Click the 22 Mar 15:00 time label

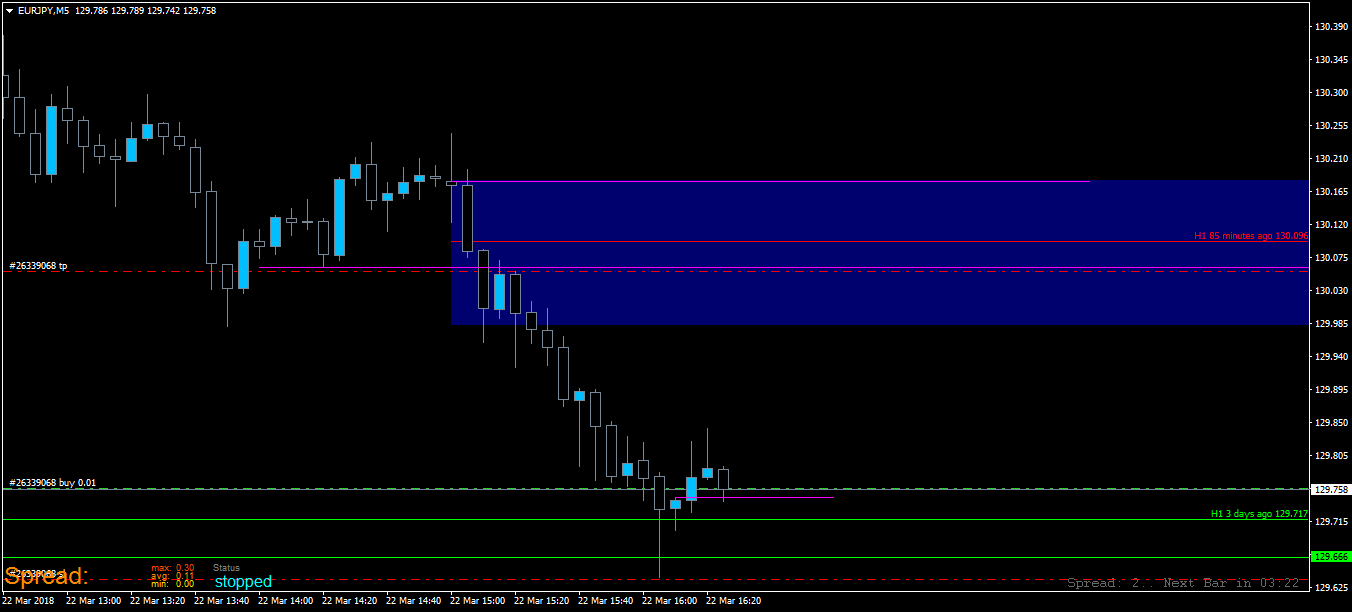click(476, 601)
